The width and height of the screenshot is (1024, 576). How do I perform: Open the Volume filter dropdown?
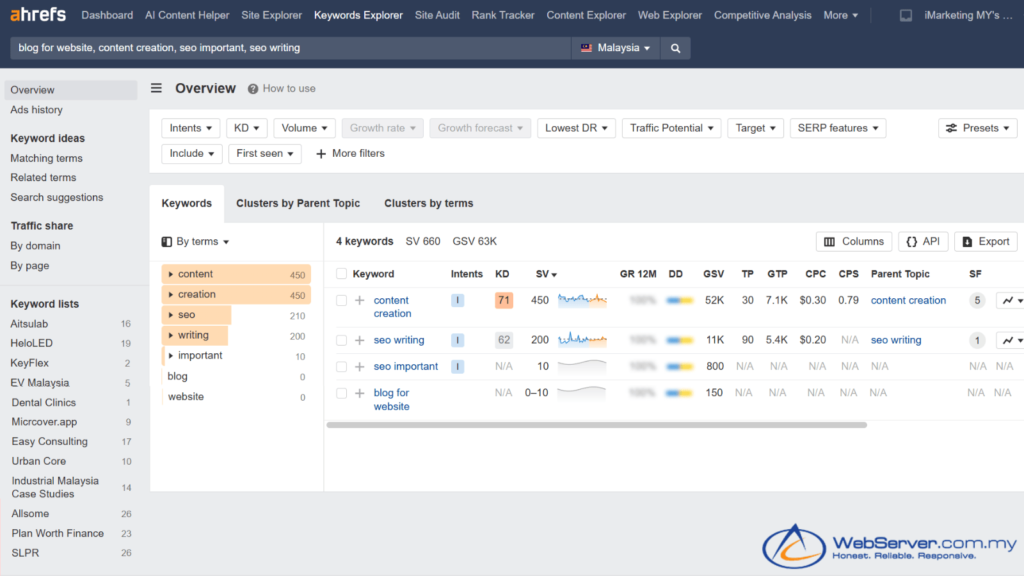pyautogui.click(x=304, y=128)
